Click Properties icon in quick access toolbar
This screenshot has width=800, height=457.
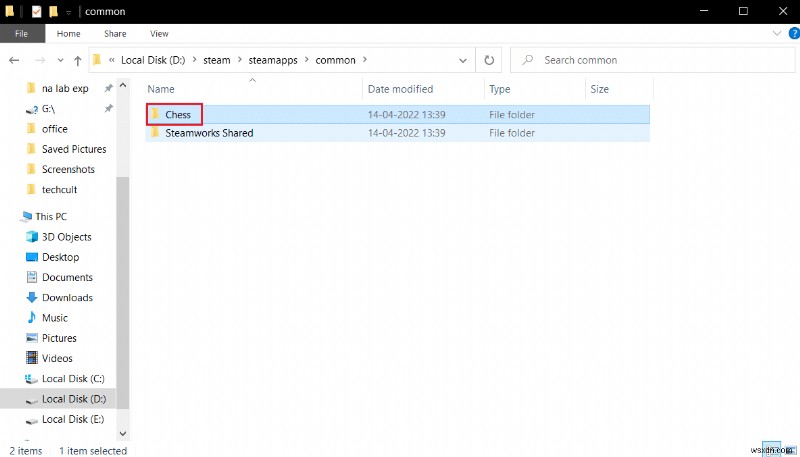pos(36,11)
